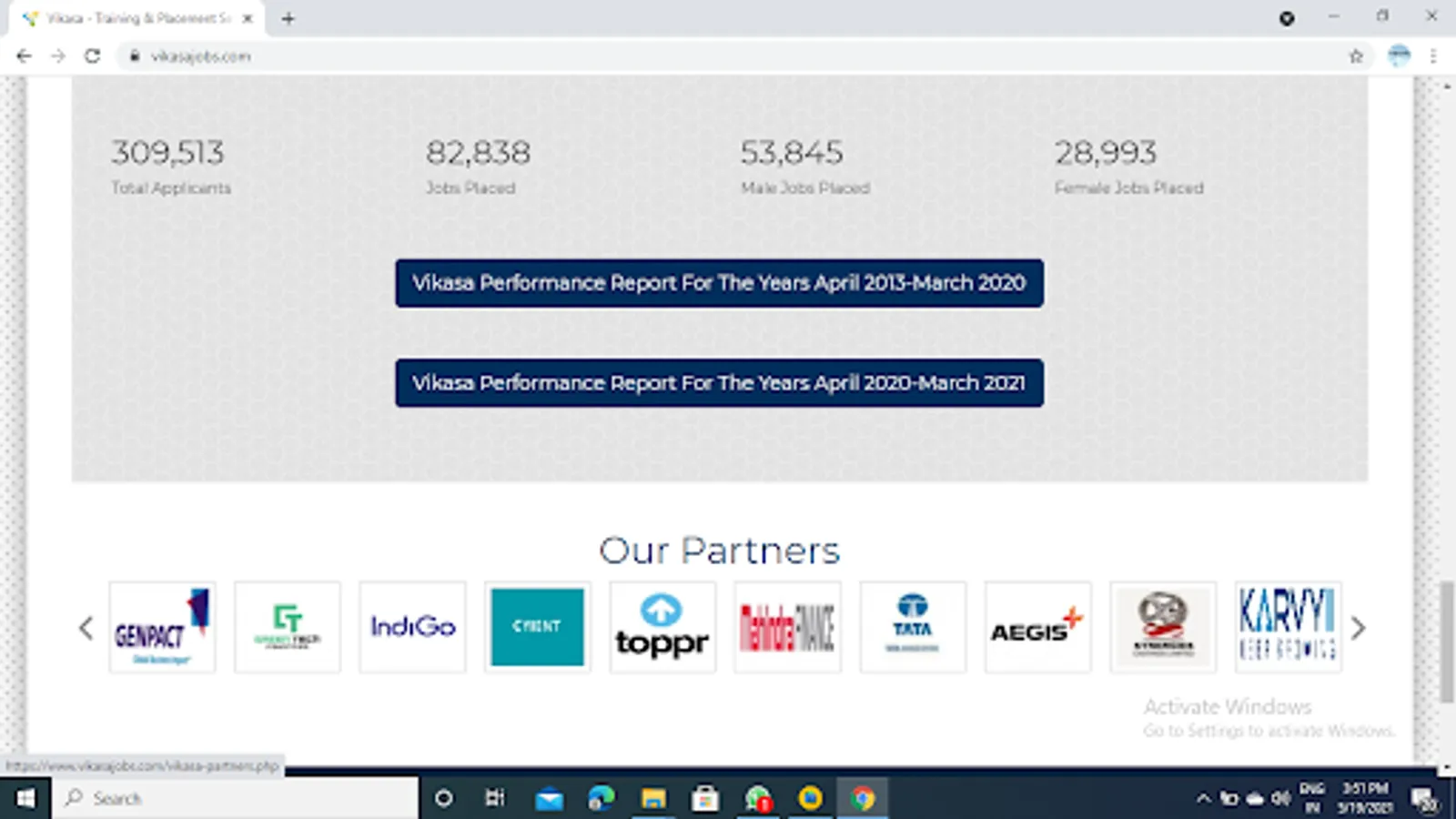Image resolution: width=1456 pixels, height=819 pixels.
Task: Open Microsoft Edge from the taskbar
Action: tap(601, 798)
